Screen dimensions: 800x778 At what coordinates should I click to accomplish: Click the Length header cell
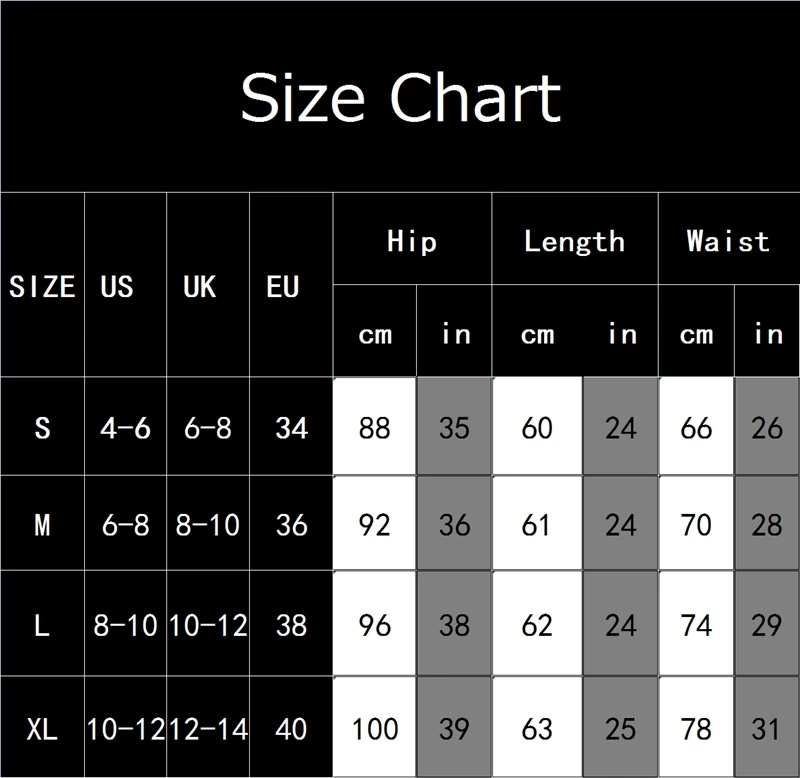(x=575, y=239)
